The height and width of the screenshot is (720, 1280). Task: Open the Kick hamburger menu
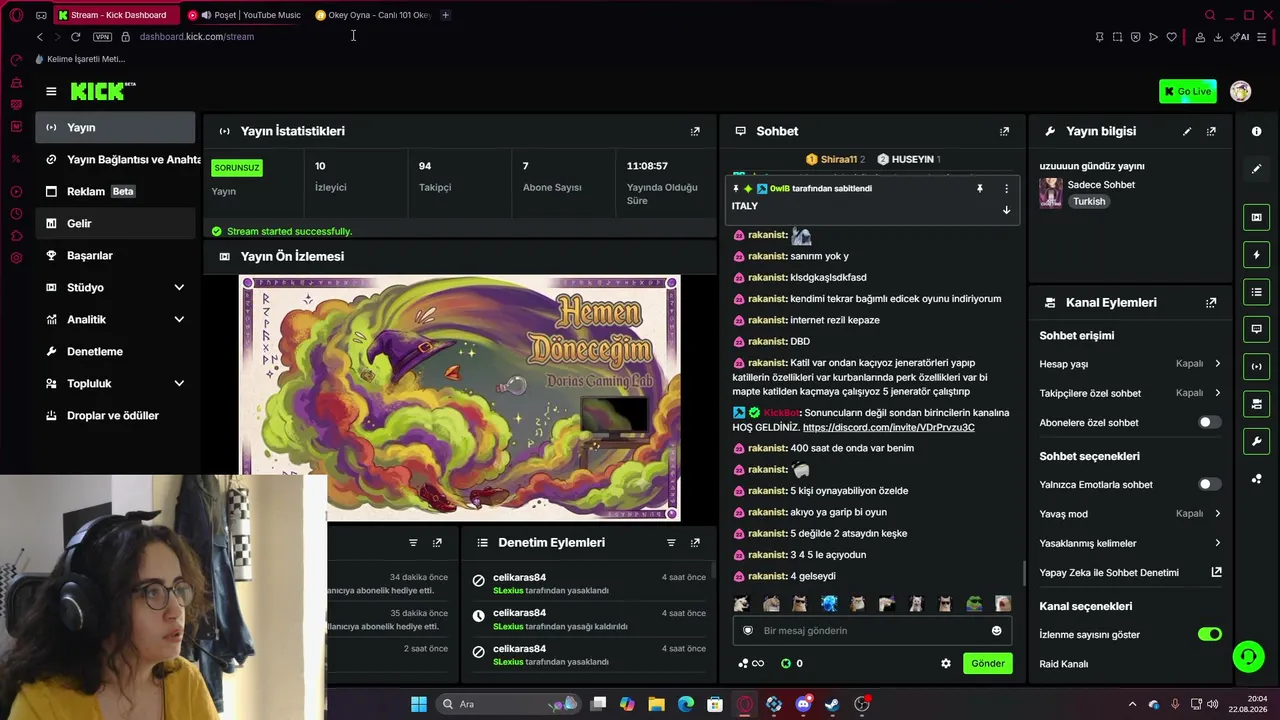point(51,91)
